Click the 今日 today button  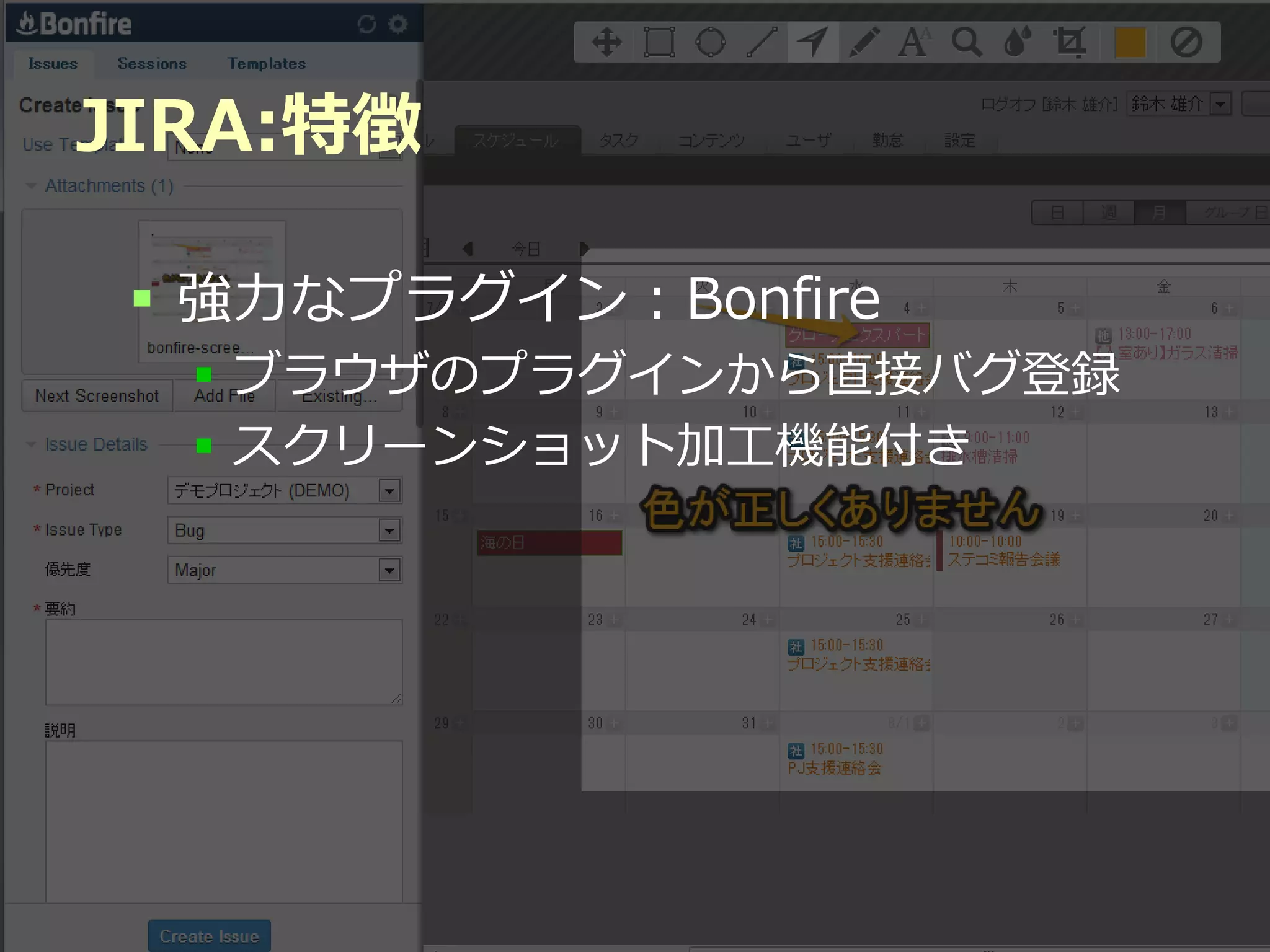tap(526, 249)
